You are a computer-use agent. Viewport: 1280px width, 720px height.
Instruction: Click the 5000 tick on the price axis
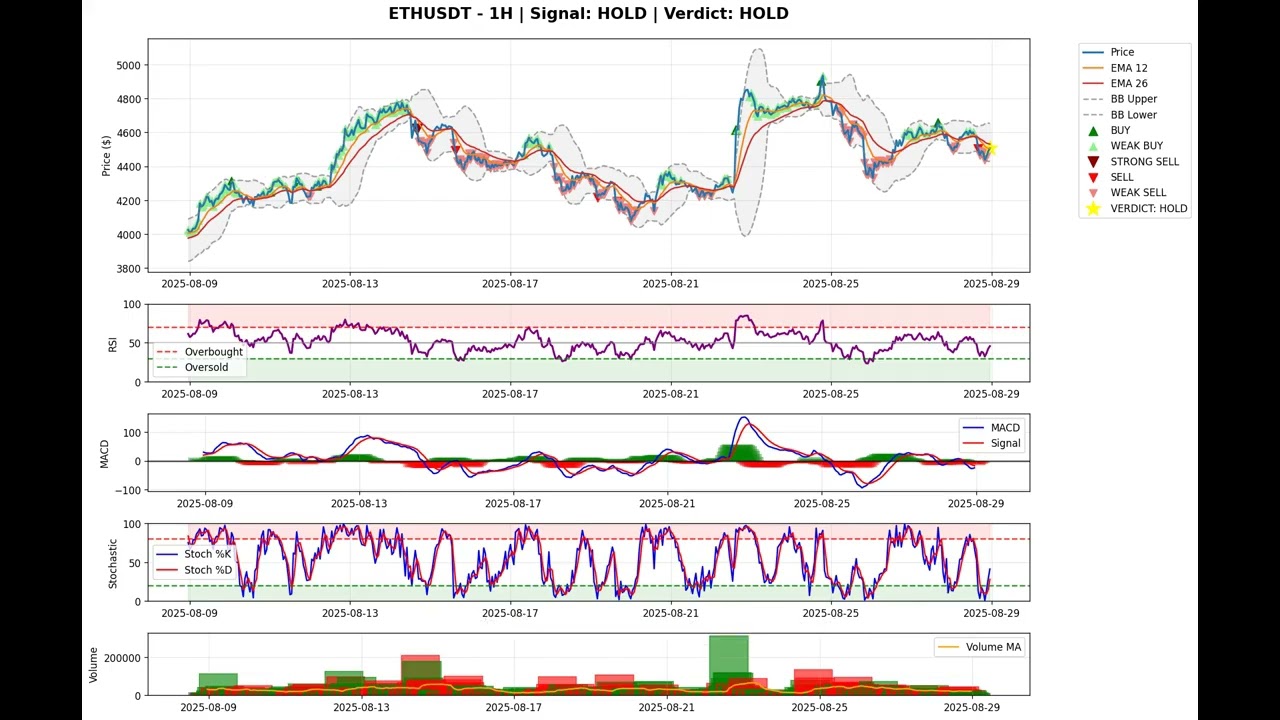[x=128, y=65]
